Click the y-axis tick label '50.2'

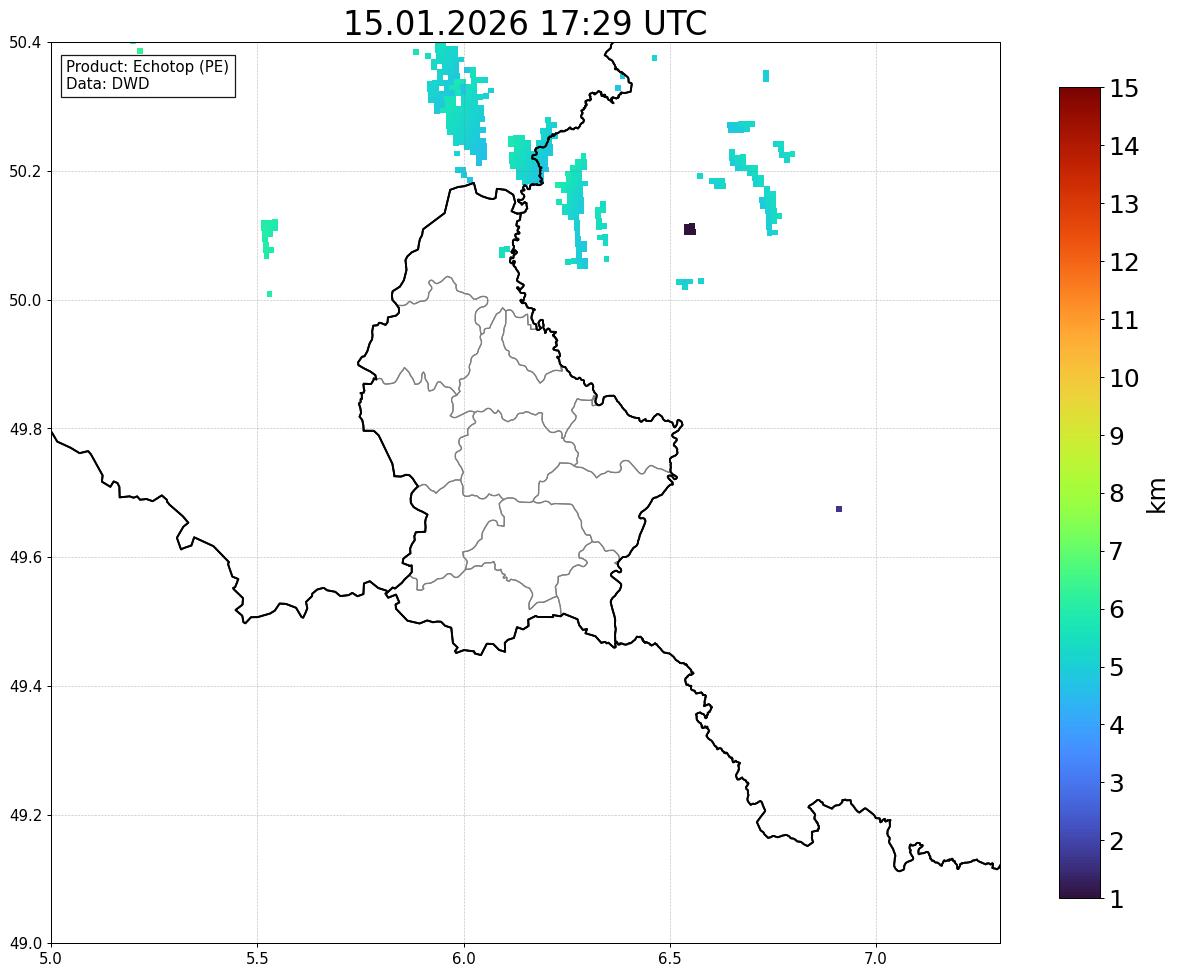25,171
